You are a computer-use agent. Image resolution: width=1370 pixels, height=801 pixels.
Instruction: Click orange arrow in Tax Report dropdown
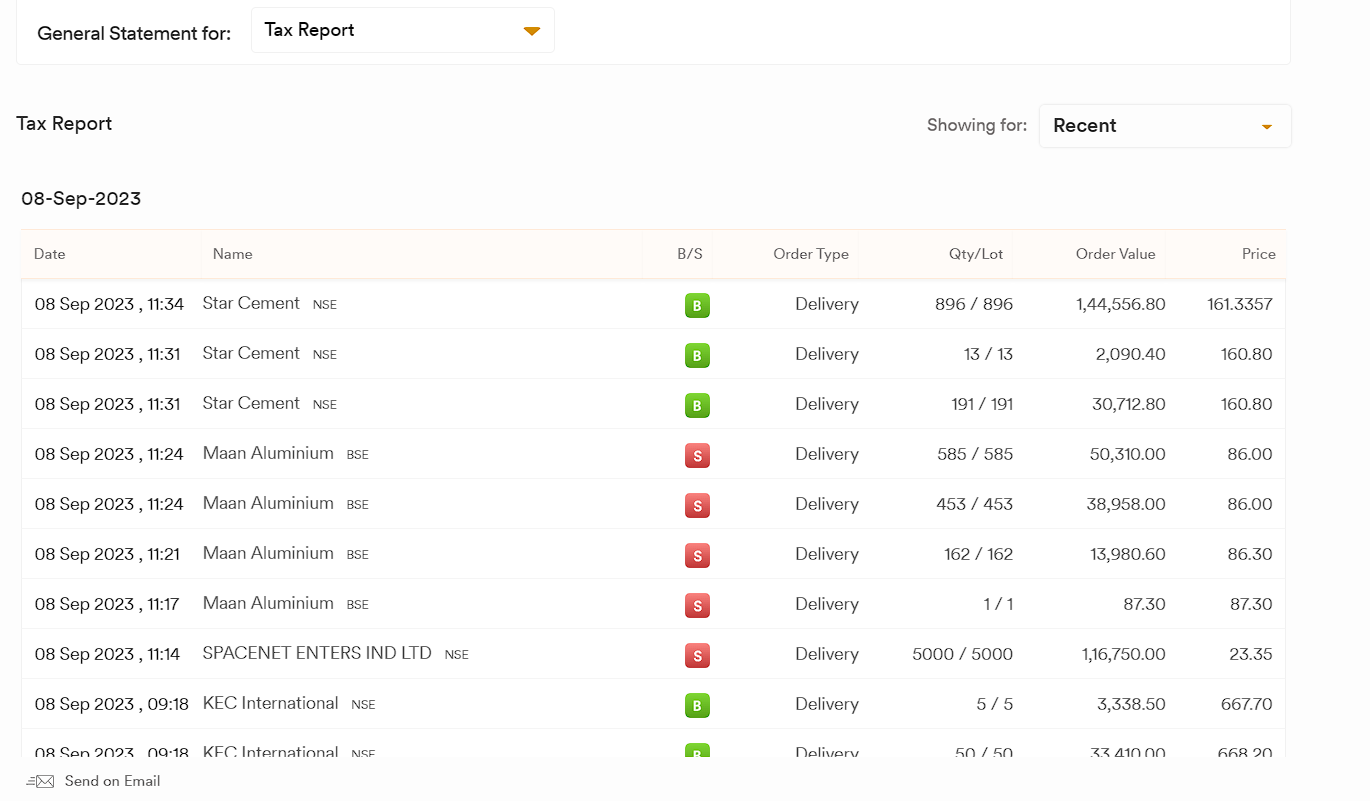point(532,32)
